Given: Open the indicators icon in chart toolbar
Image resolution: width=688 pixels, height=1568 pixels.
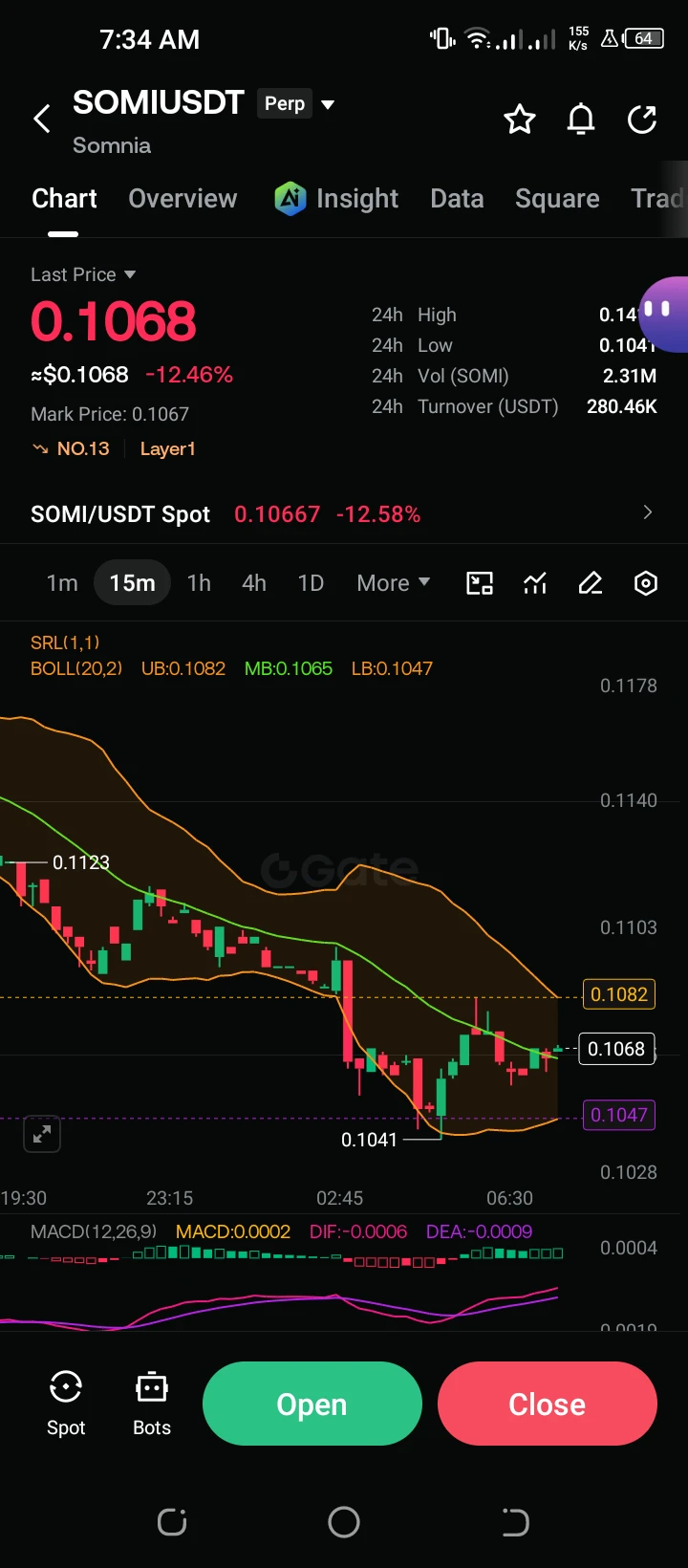Looking at the screenshot, I should [x=535, y=583].
